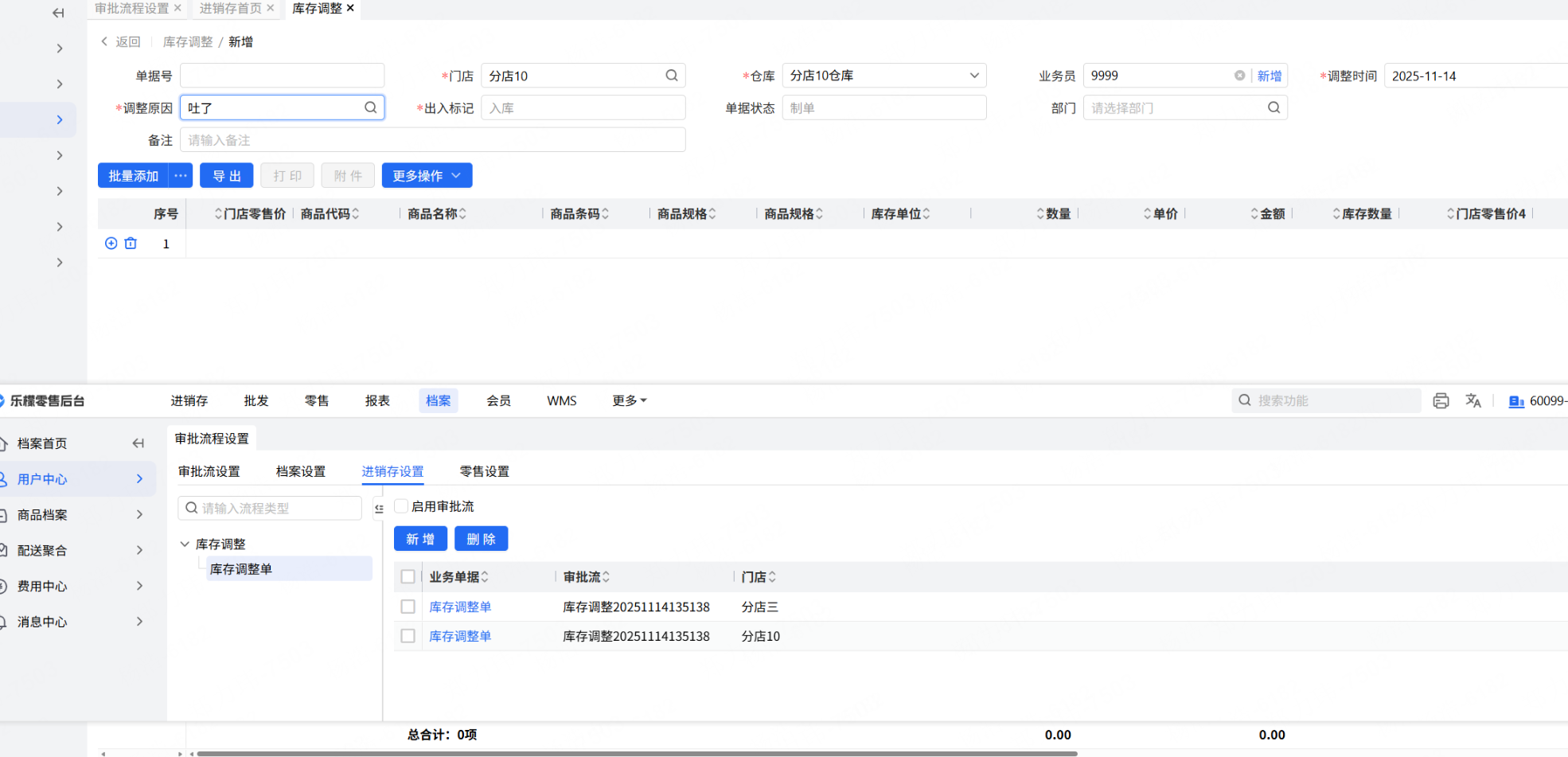The image size is (1568, 757).
Task: Switch to the 零售设置 tab
Action: click(x=484, y=471)
